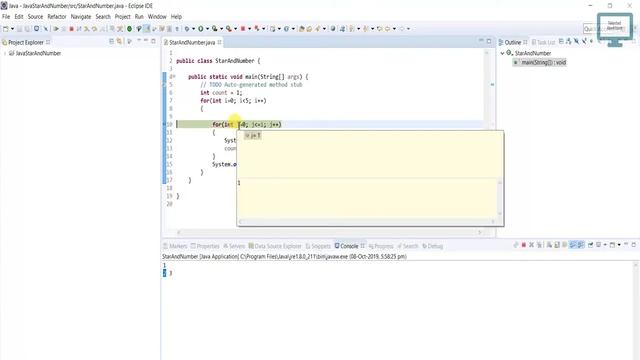640x360 pixels.
Task: Click the green Run toolbar icon
Action: coord(201,29)
